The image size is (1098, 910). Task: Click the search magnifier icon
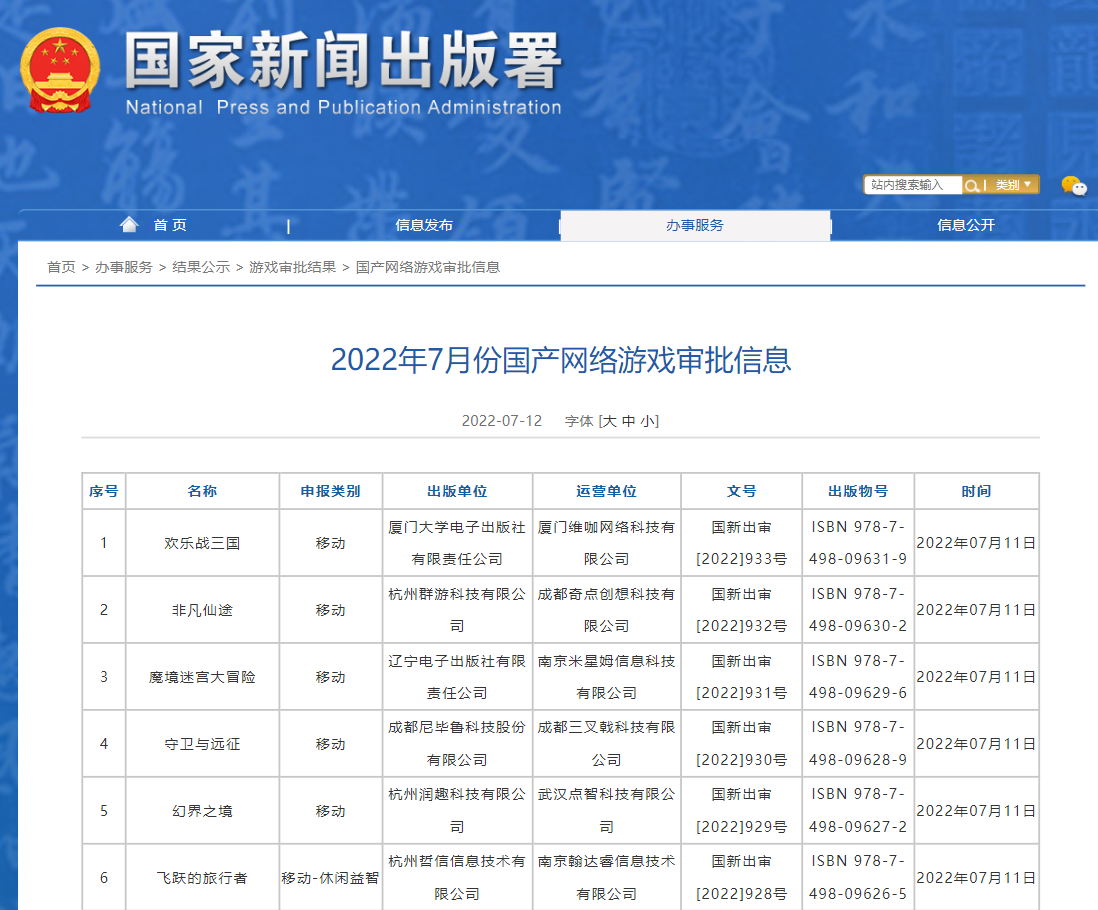pyautogui.click(x=971, y=185)
